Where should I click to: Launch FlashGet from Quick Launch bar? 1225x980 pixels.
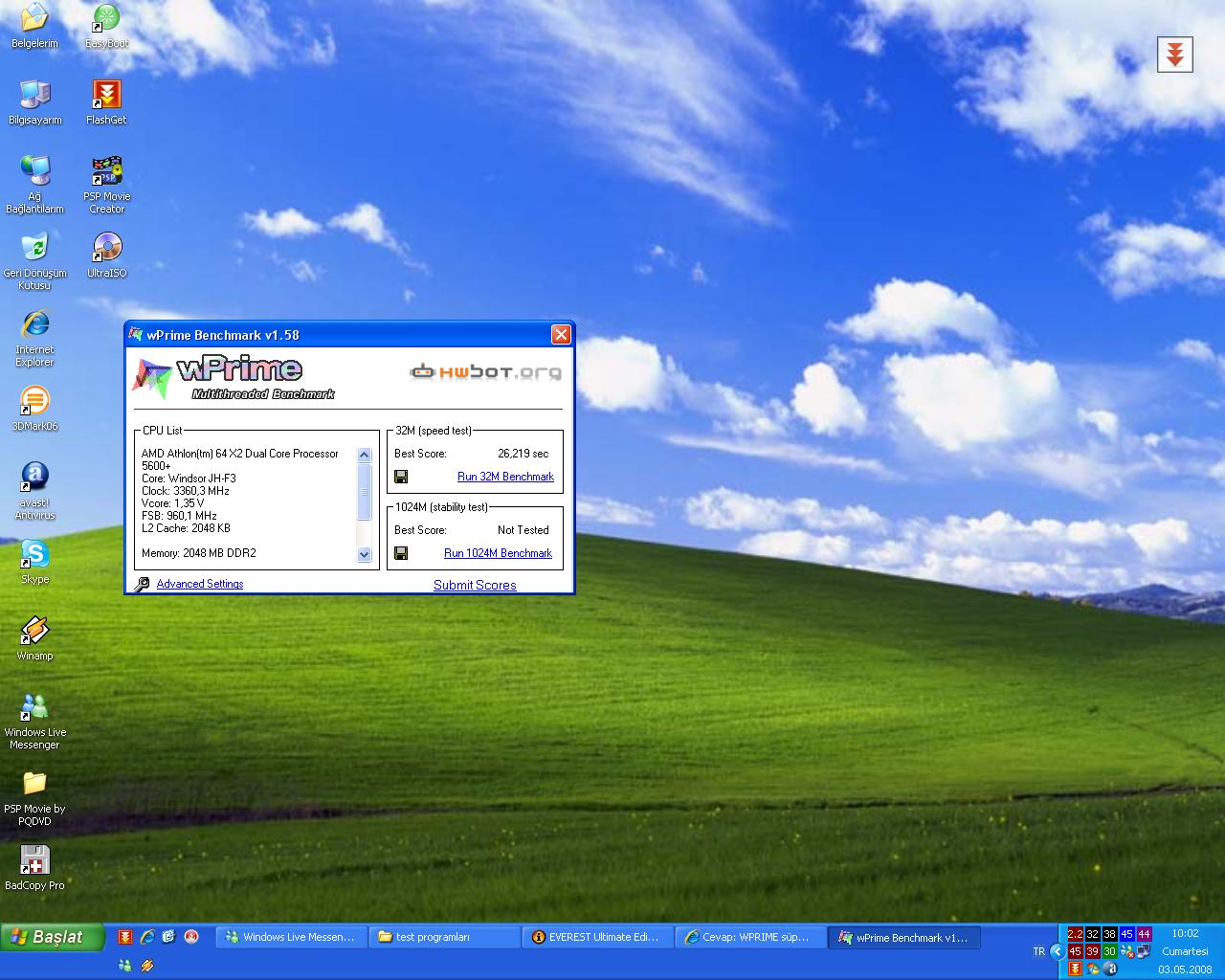tap(125, 937)
